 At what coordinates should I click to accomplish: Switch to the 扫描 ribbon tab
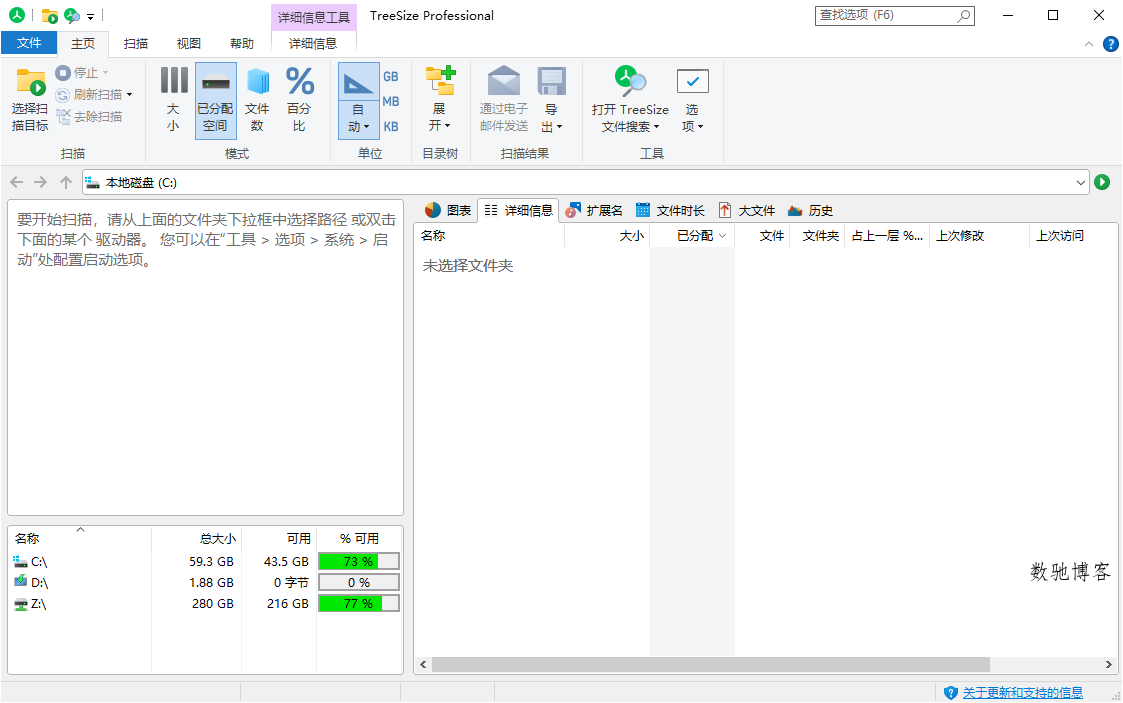pyautogui.click(x=136, y=43)
